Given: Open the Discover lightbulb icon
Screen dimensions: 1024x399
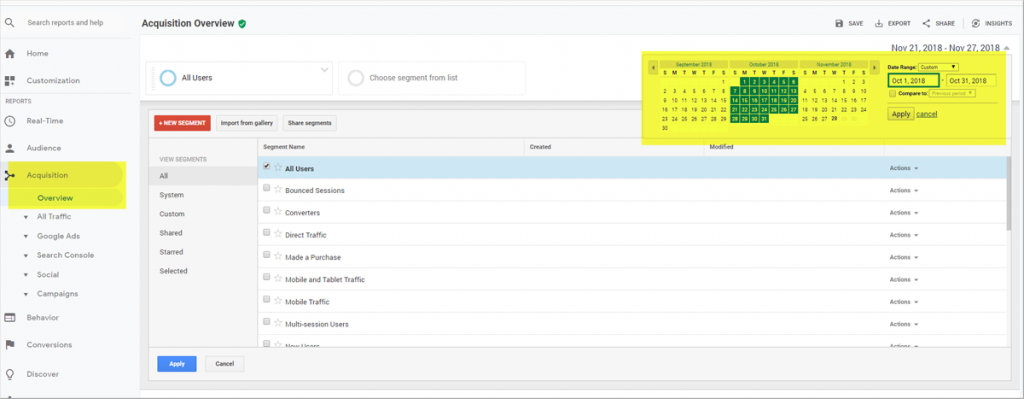Looking at the screenshot, I should 10,374.
